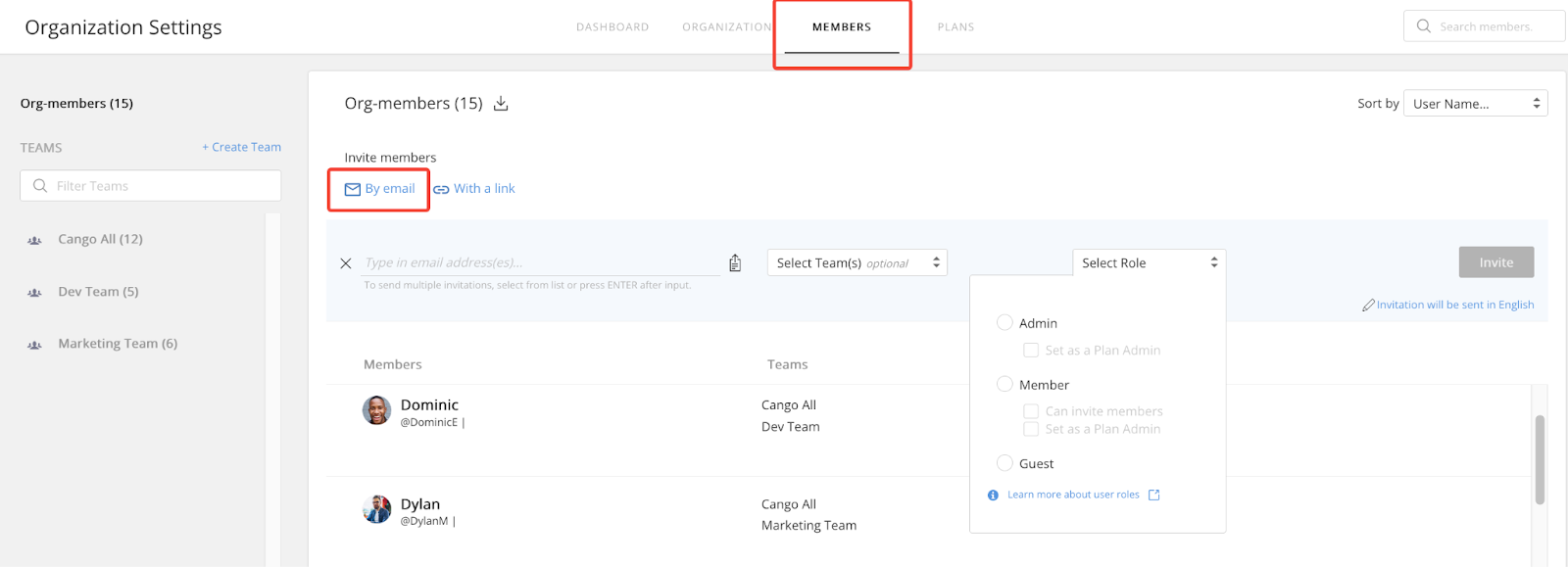Choose the Member role option
1568x567 pixels.
pyautogui.click(x=1004, y=384)
